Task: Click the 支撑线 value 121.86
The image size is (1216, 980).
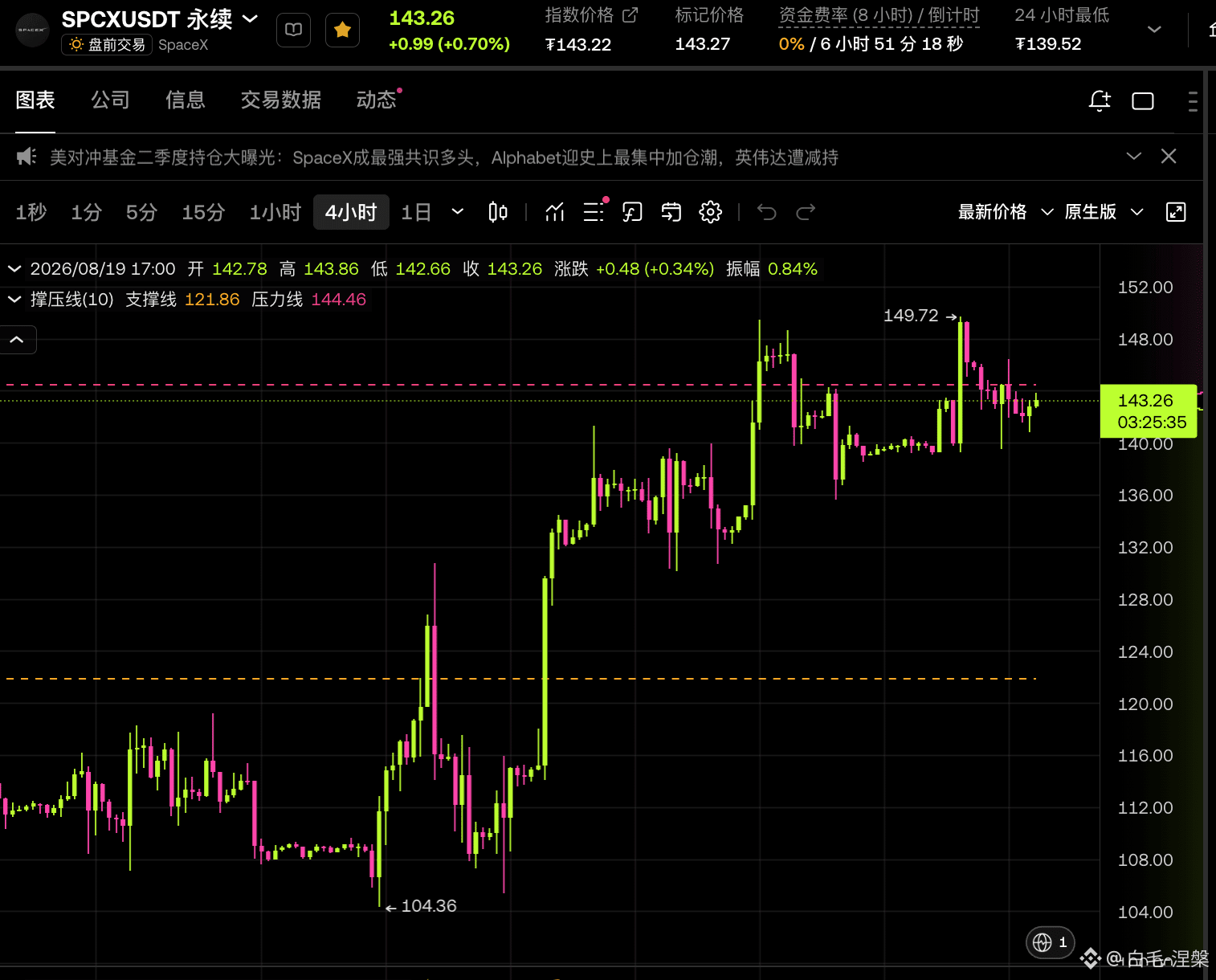Action: (x=212, y=300)
